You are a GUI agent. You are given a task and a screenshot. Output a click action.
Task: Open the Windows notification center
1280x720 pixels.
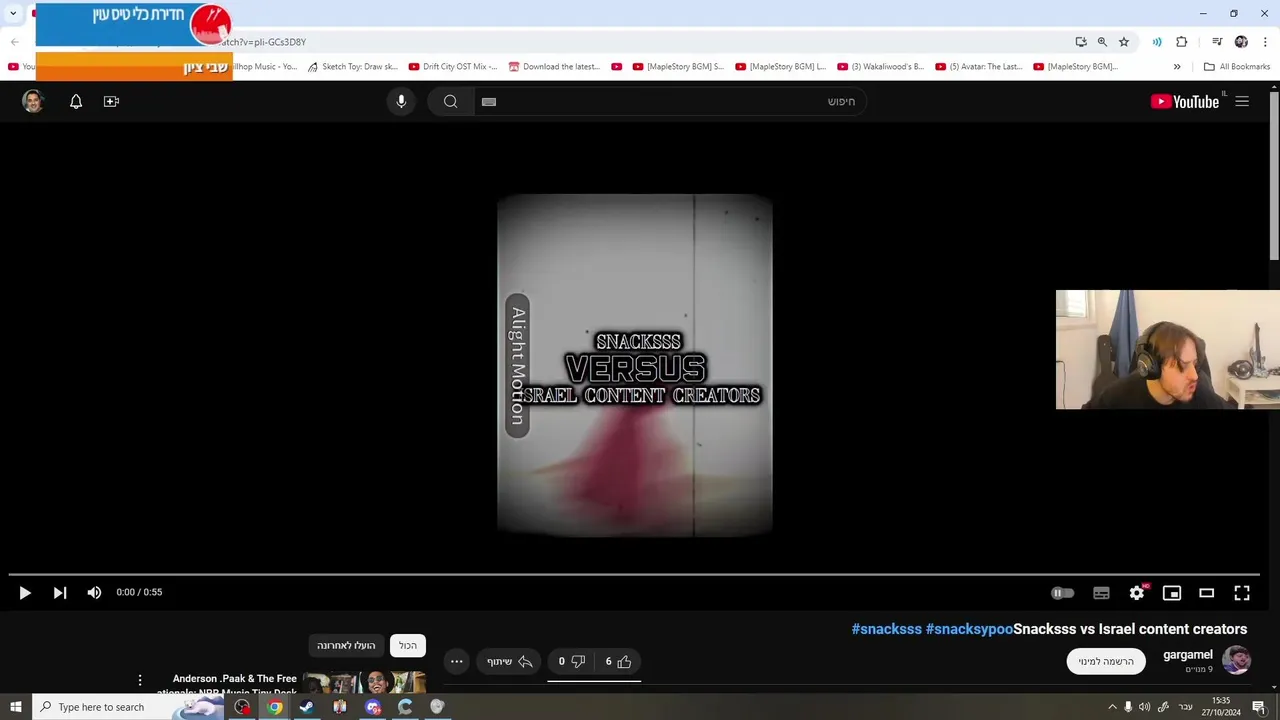pyautogui.click(x=1259, y=707)
